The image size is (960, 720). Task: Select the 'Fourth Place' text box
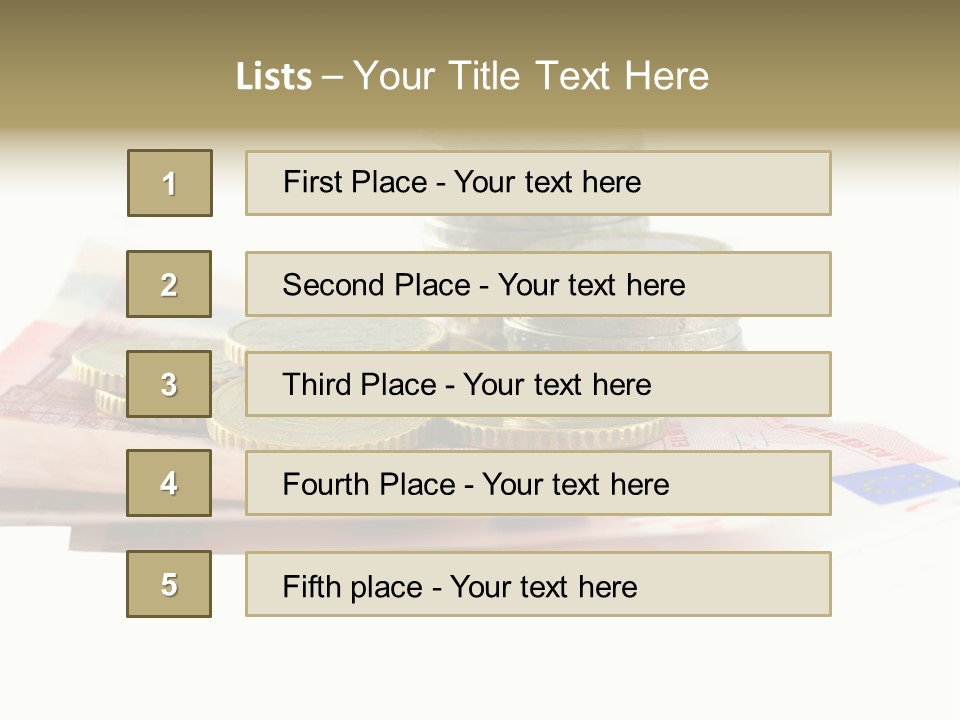538,483
